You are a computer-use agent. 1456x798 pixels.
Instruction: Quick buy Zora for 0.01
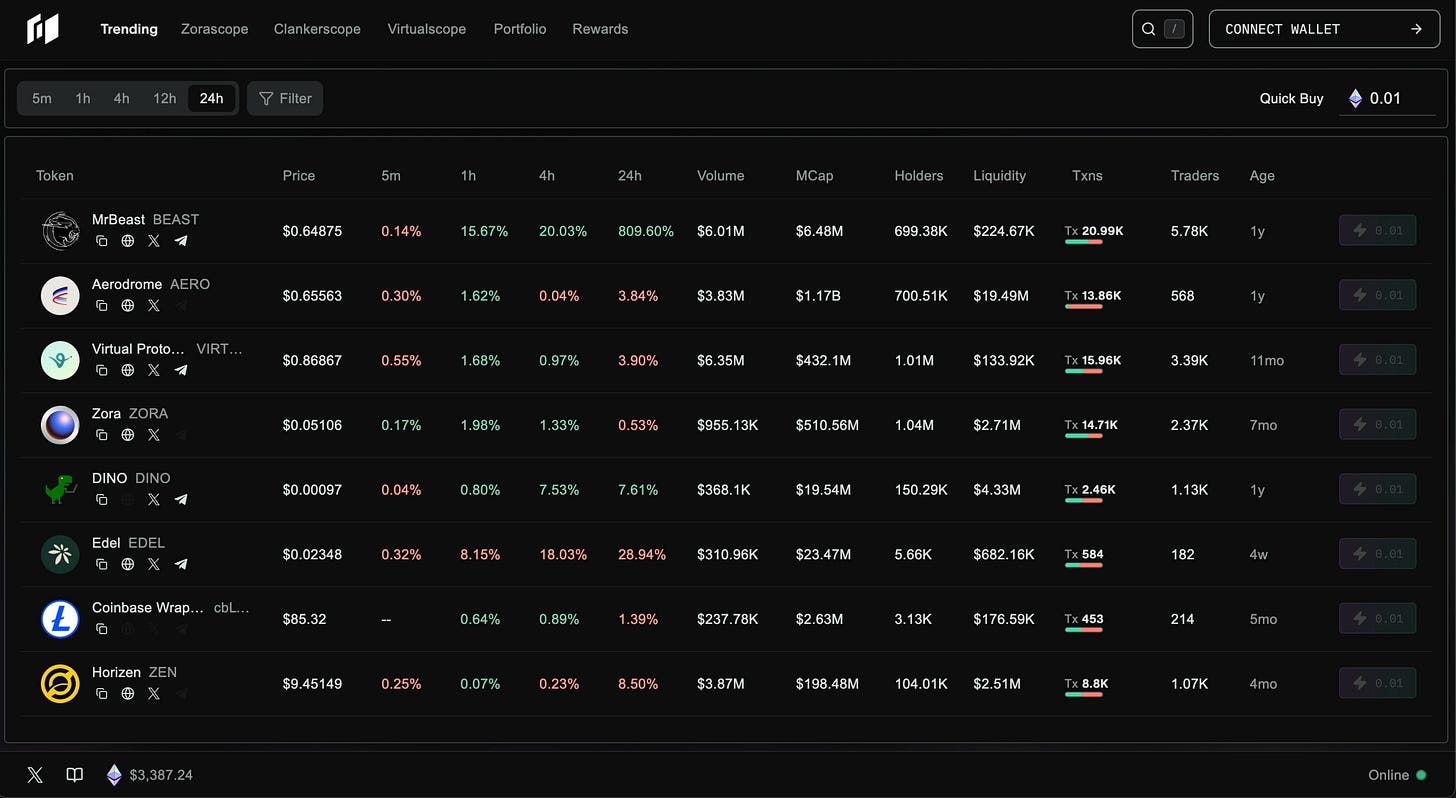[1377, 425]
